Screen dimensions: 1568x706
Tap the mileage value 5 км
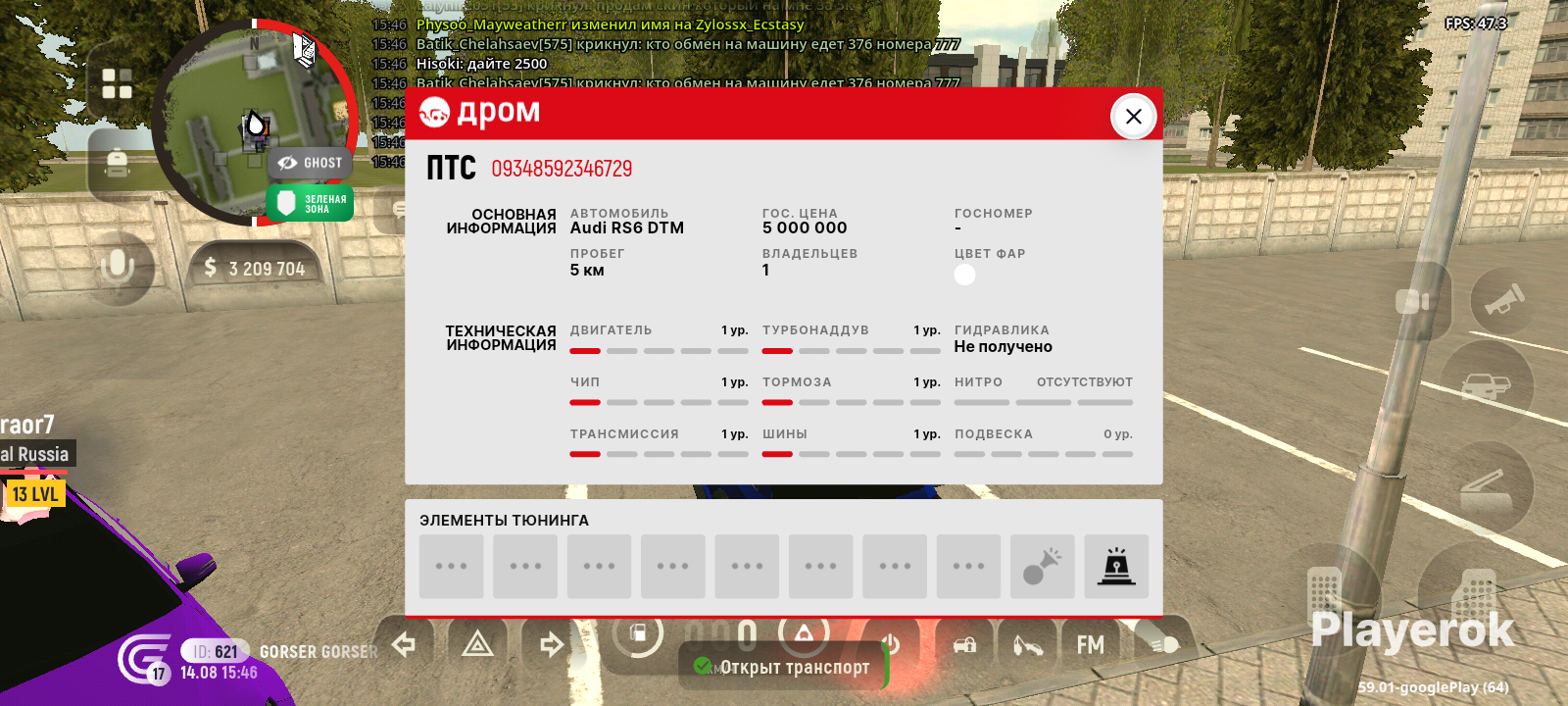[x=587, y=270]
